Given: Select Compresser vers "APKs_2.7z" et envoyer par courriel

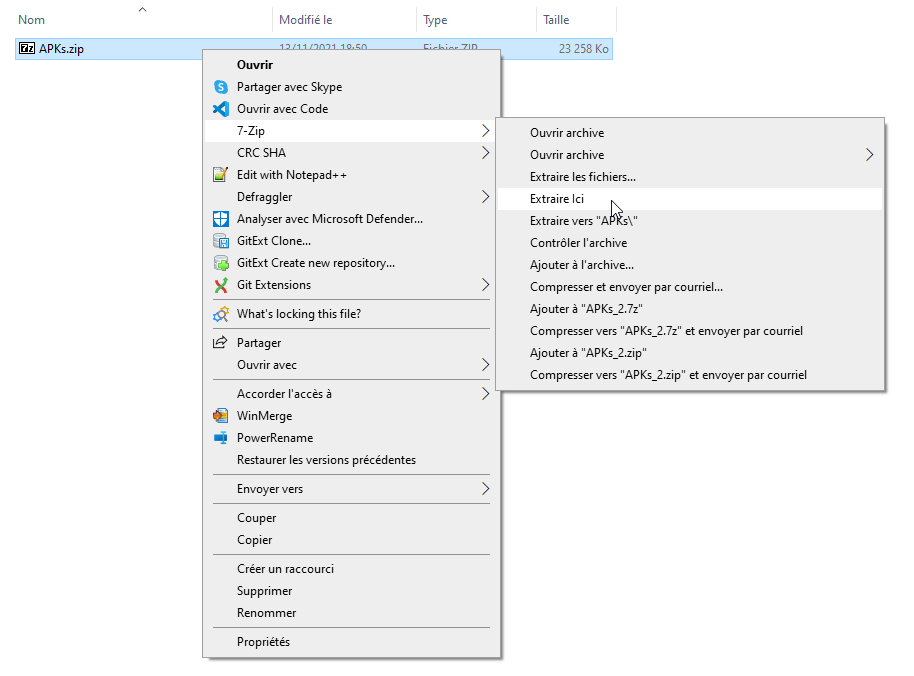Looking at the screenshot, I should coord(690,331).
